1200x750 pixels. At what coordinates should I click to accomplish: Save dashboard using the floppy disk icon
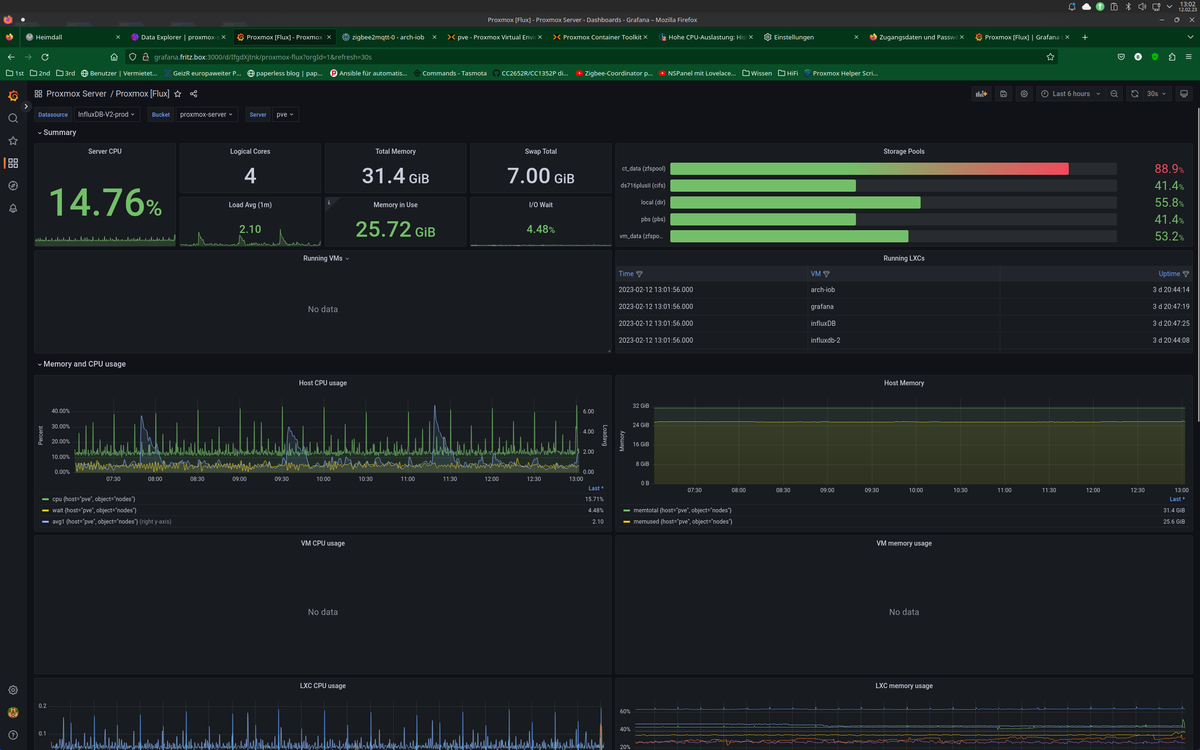(x=1003, y=94)
